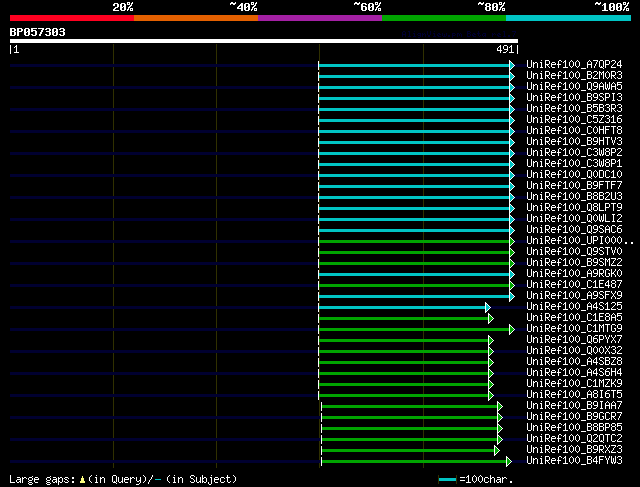Screen dimensions: 640x487
Task: Click the cyan alignment bar of UniRef100_C5Z316
Action: pyautogui.click(x=414, y=120)
